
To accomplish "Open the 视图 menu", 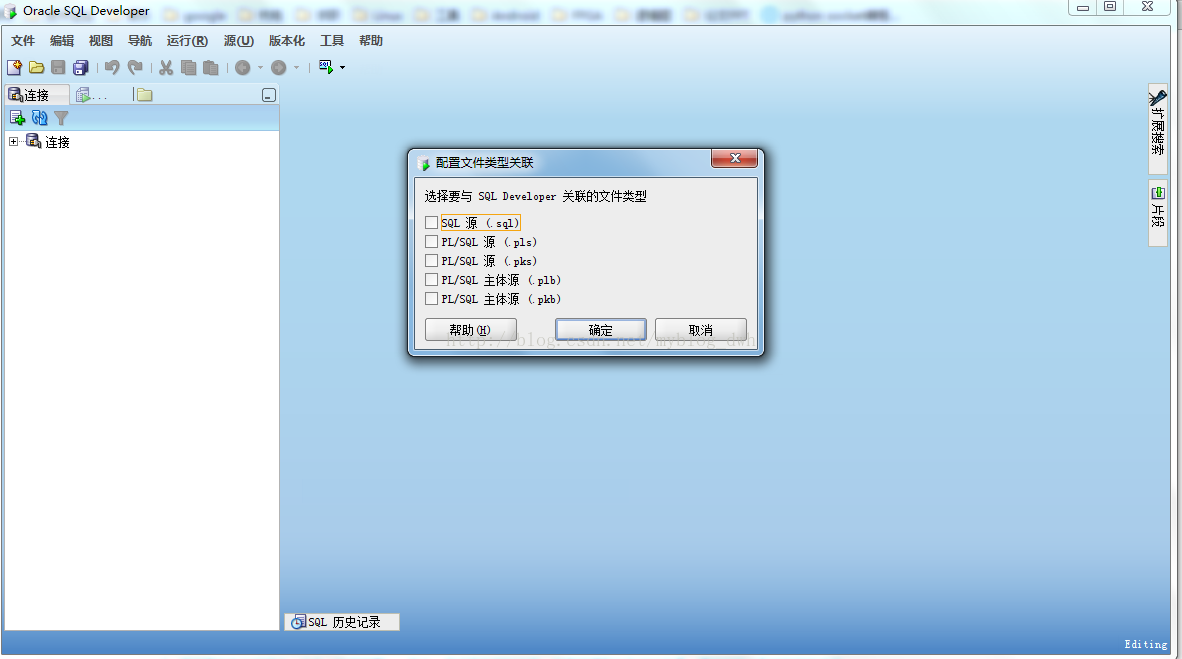I will 100,41.
